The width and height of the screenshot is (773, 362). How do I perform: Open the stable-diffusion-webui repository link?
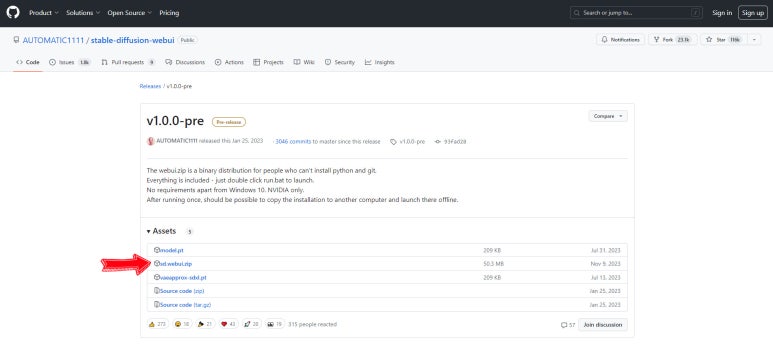[x=133, y=40]
